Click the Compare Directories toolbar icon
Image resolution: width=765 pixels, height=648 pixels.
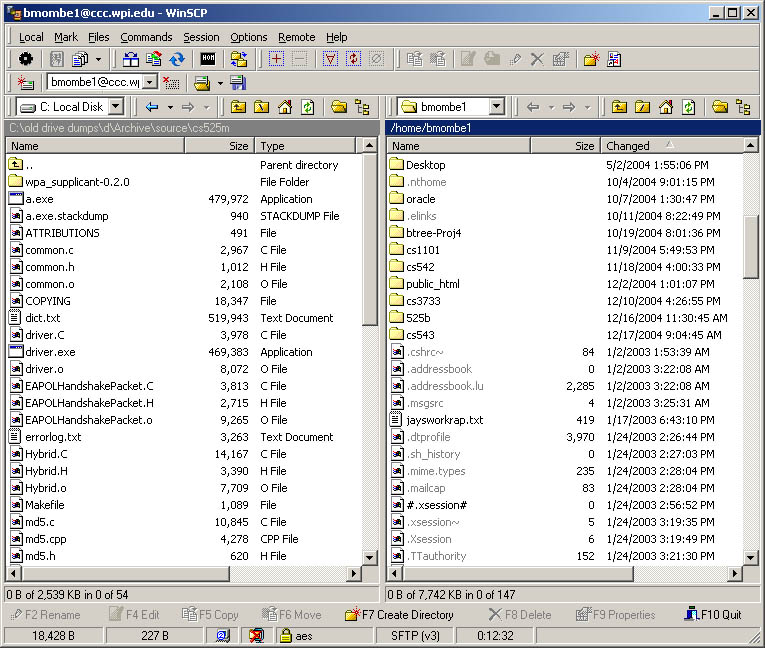click(x=131, y=60)
